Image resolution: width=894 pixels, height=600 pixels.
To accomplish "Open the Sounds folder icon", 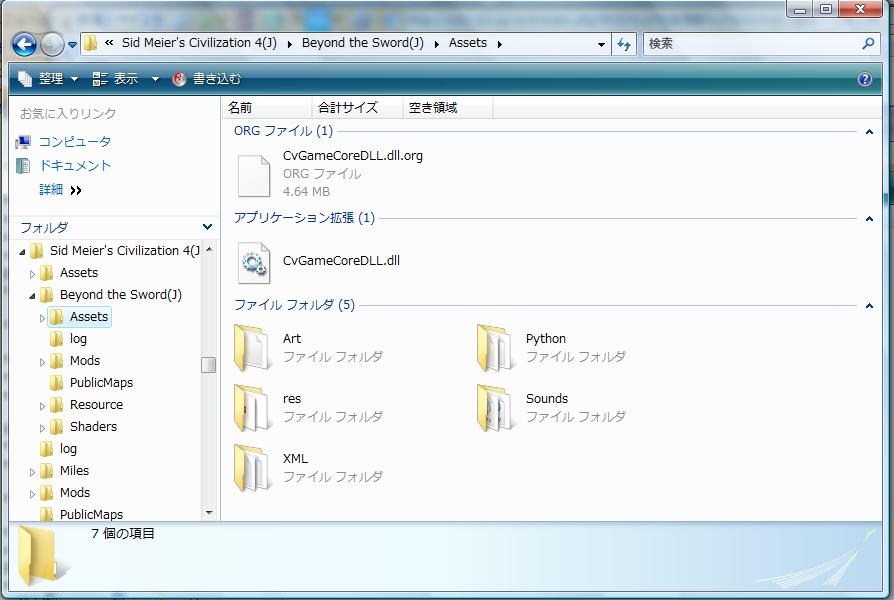I will [495, 408].
